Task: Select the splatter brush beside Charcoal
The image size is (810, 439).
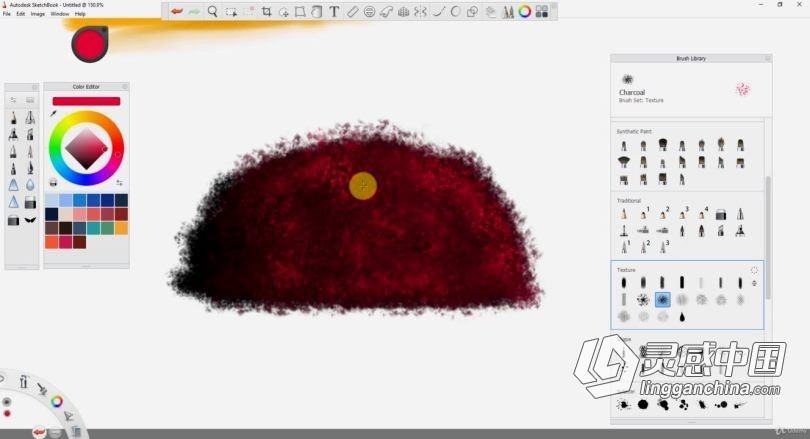Action: (643, 300)
